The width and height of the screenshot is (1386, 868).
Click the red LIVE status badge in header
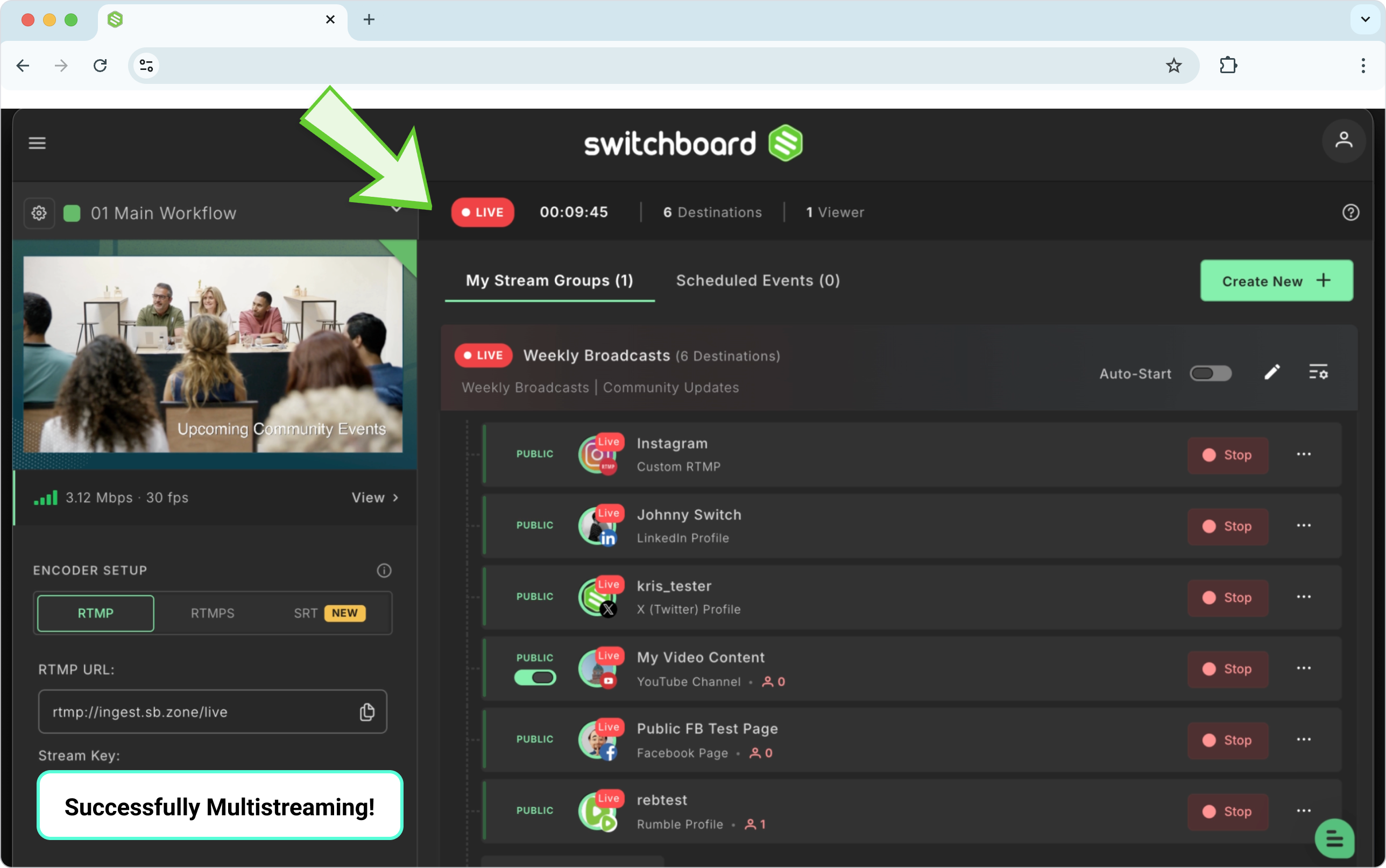(482, 212)
